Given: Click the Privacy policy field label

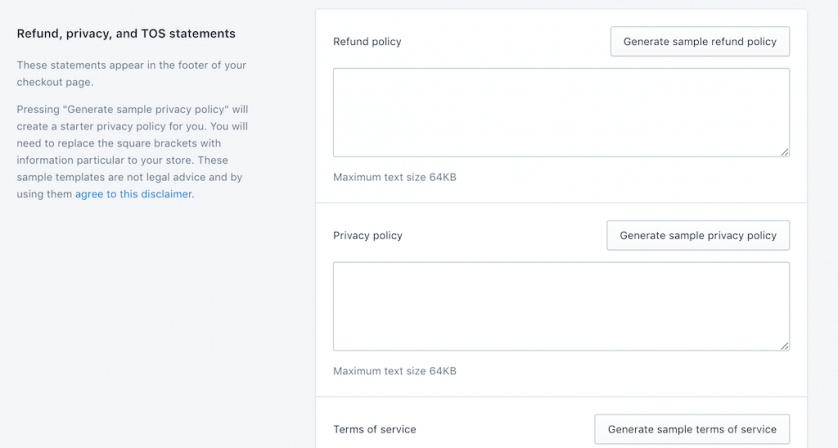Looking at the screenshot, I should 368,236.
